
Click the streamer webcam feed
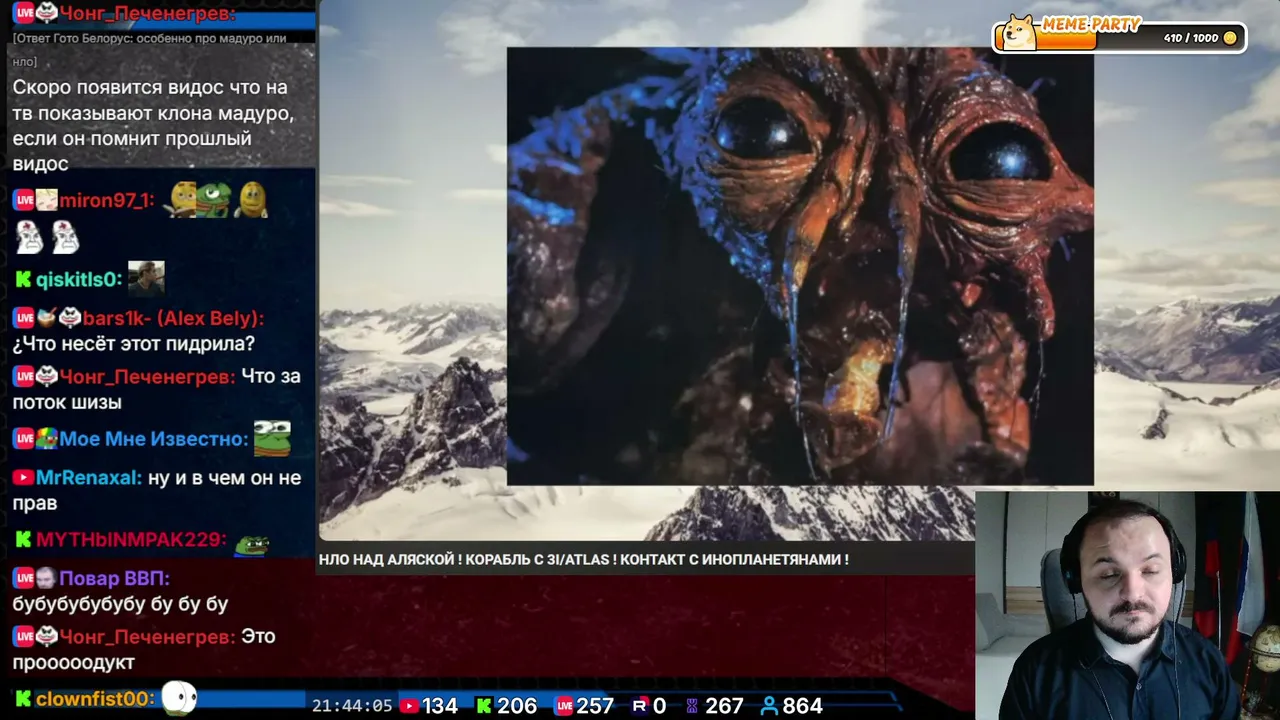(1127, 604)
